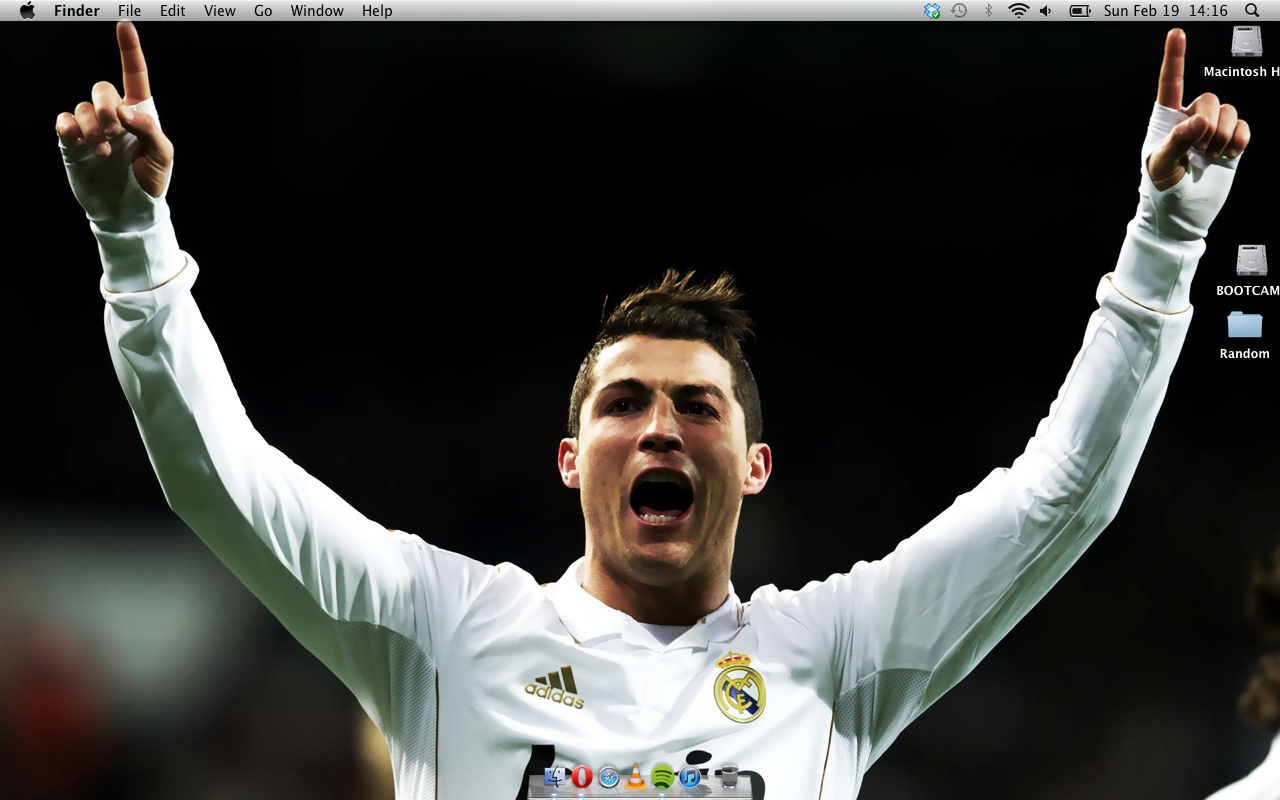Click the volume speaker icon

click(x=1046, y=11)
